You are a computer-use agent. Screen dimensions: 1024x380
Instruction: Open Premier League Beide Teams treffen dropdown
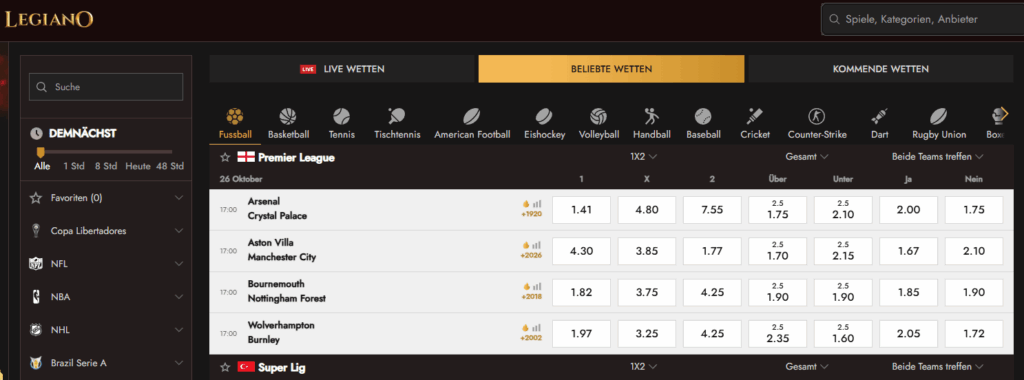pyautogui.click(x=938, y=157)
